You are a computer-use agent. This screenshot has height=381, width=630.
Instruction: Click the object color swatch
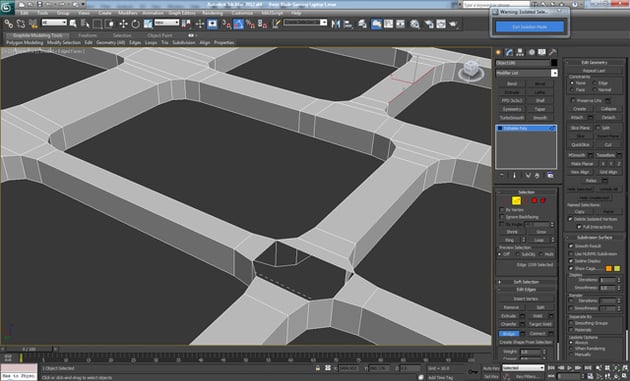pyautogui.click(x=554, y=63)
